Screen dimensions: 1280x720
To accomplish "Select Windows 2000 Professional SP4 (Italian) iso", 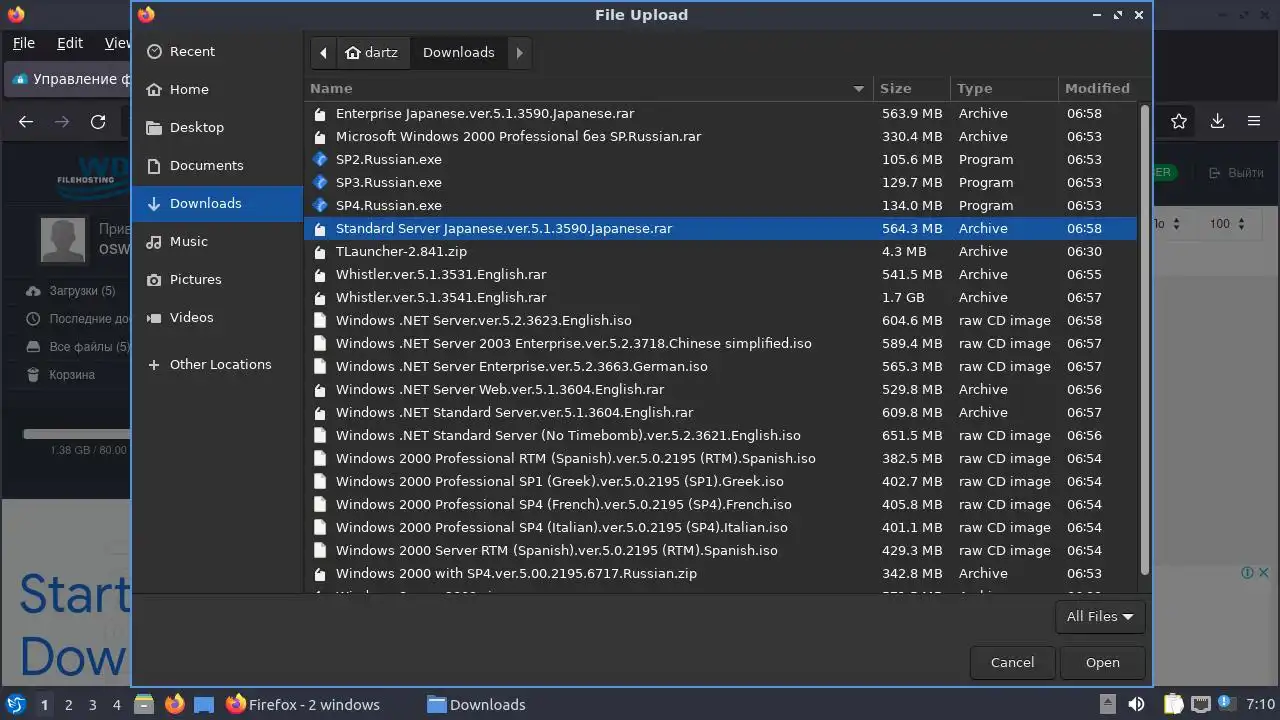I will (x=720, y=527).
